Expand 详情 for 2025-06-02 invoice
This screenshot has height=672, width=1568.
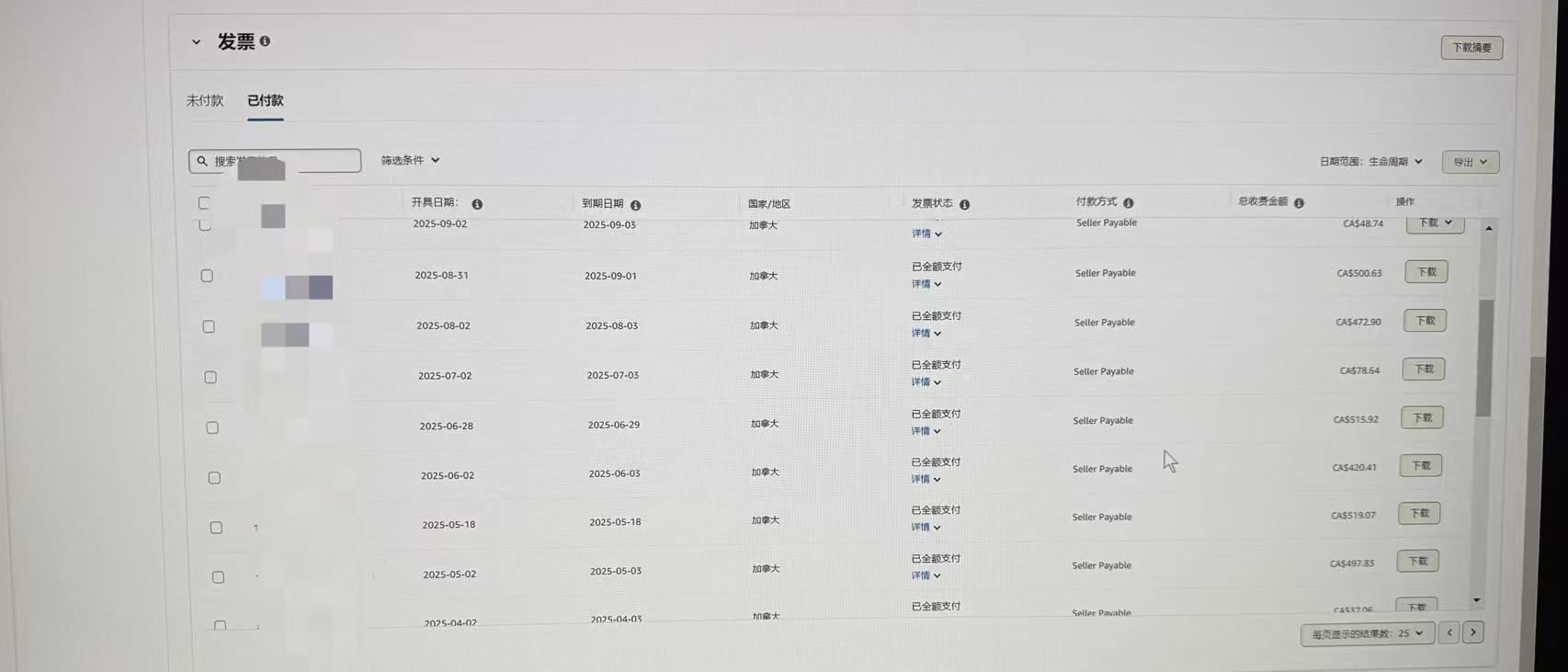click(x=926, y=479)
